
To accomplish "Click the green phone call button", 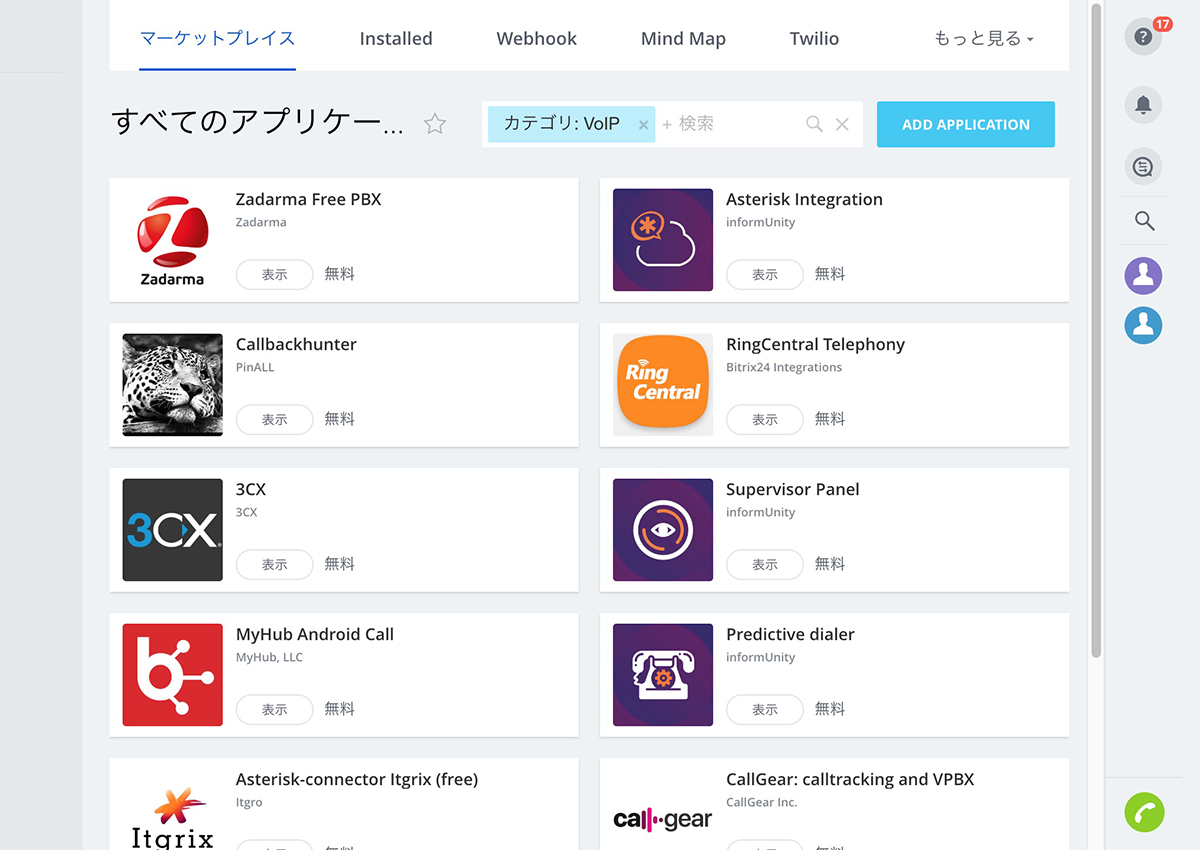I will [x=1144, y=812].
